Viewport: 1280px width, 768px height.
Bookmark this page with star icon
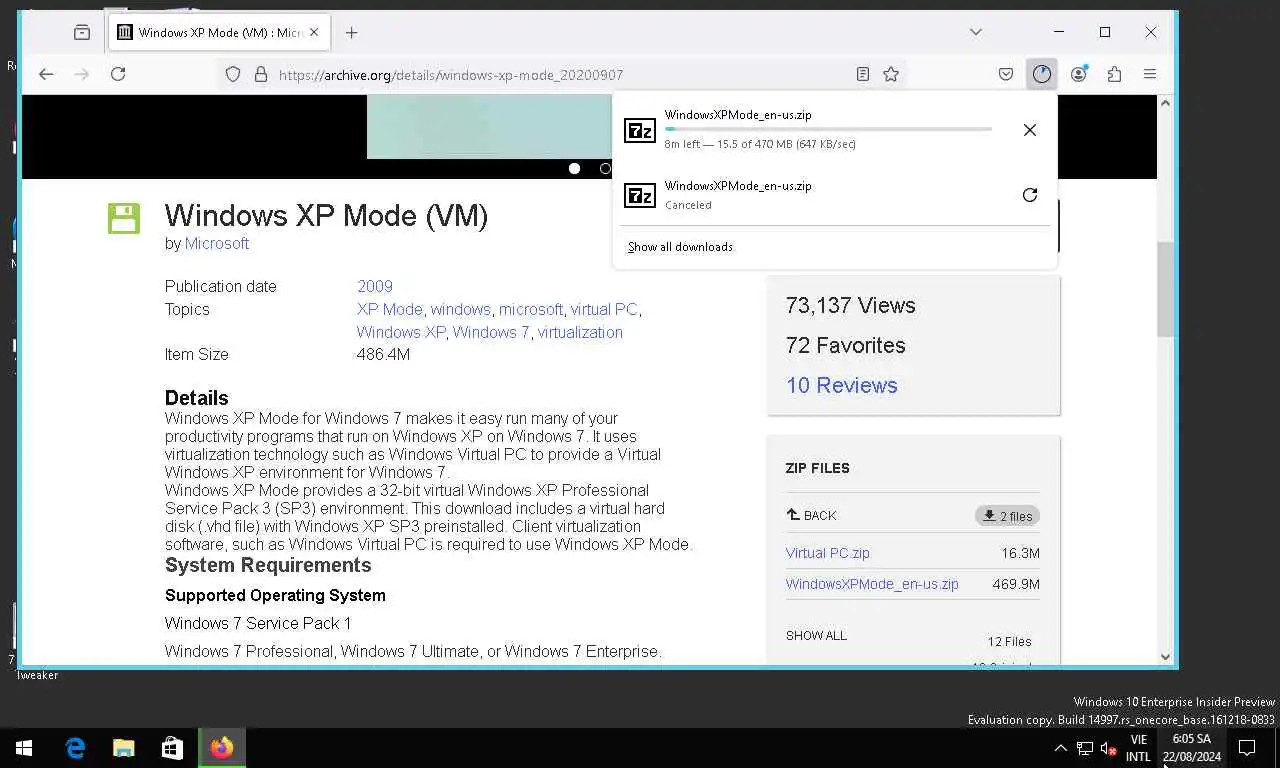[891, 74]
